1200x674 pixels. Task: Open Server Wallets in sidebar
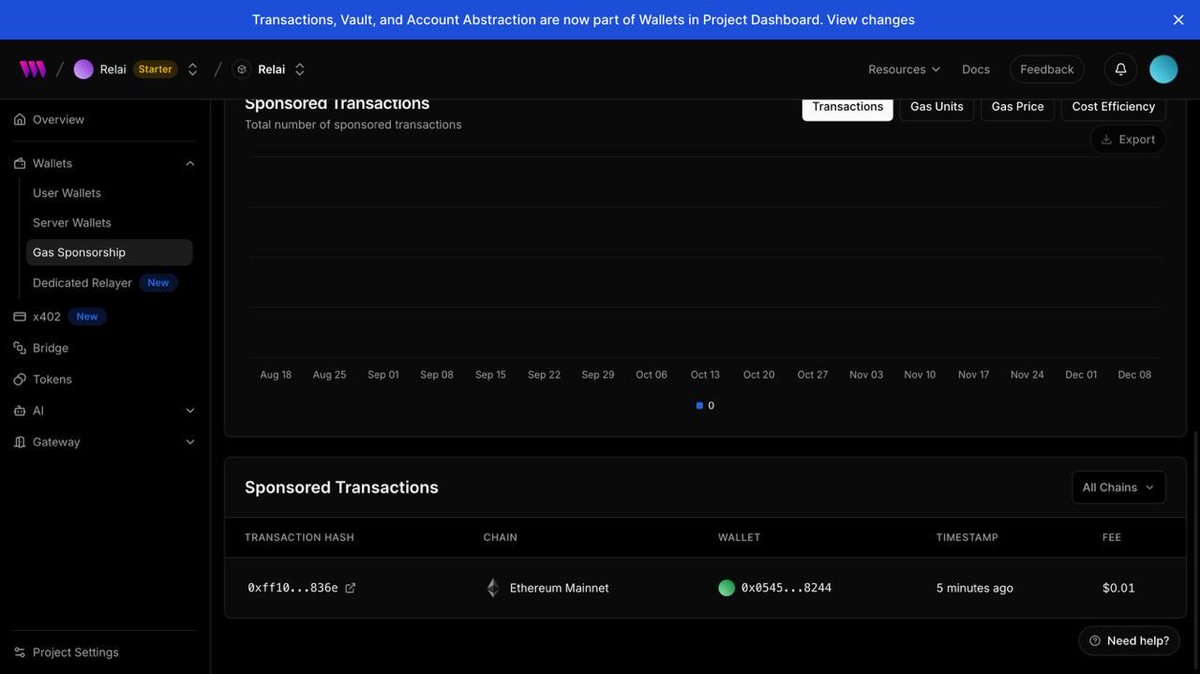(72, 223)
